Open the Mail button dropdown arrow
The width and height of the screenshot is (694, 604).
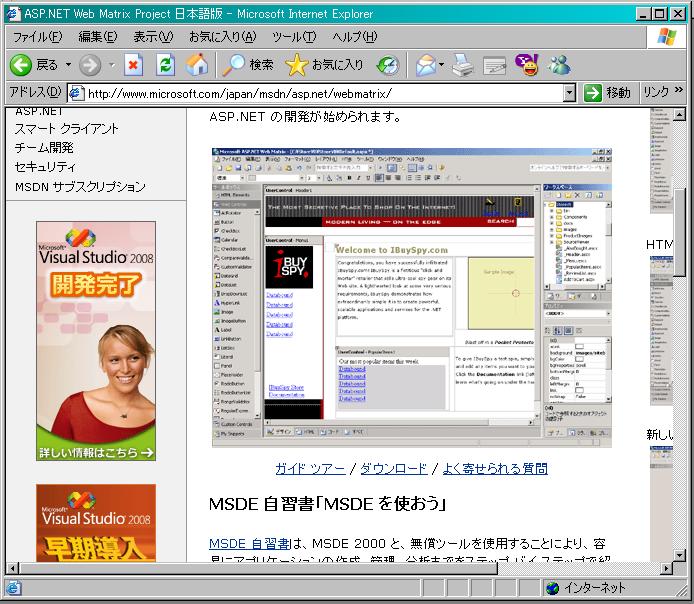[441, 65]
